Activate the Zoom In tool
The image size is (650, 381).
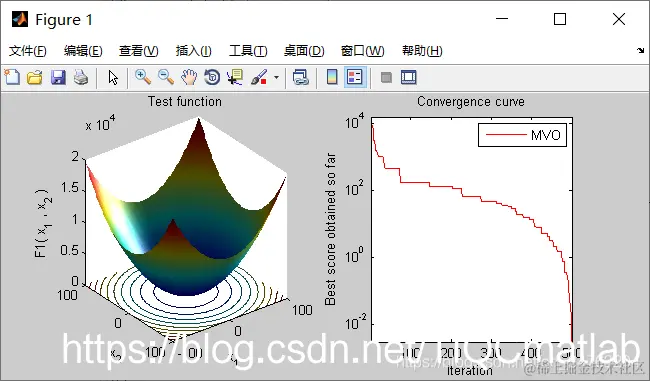143,77
